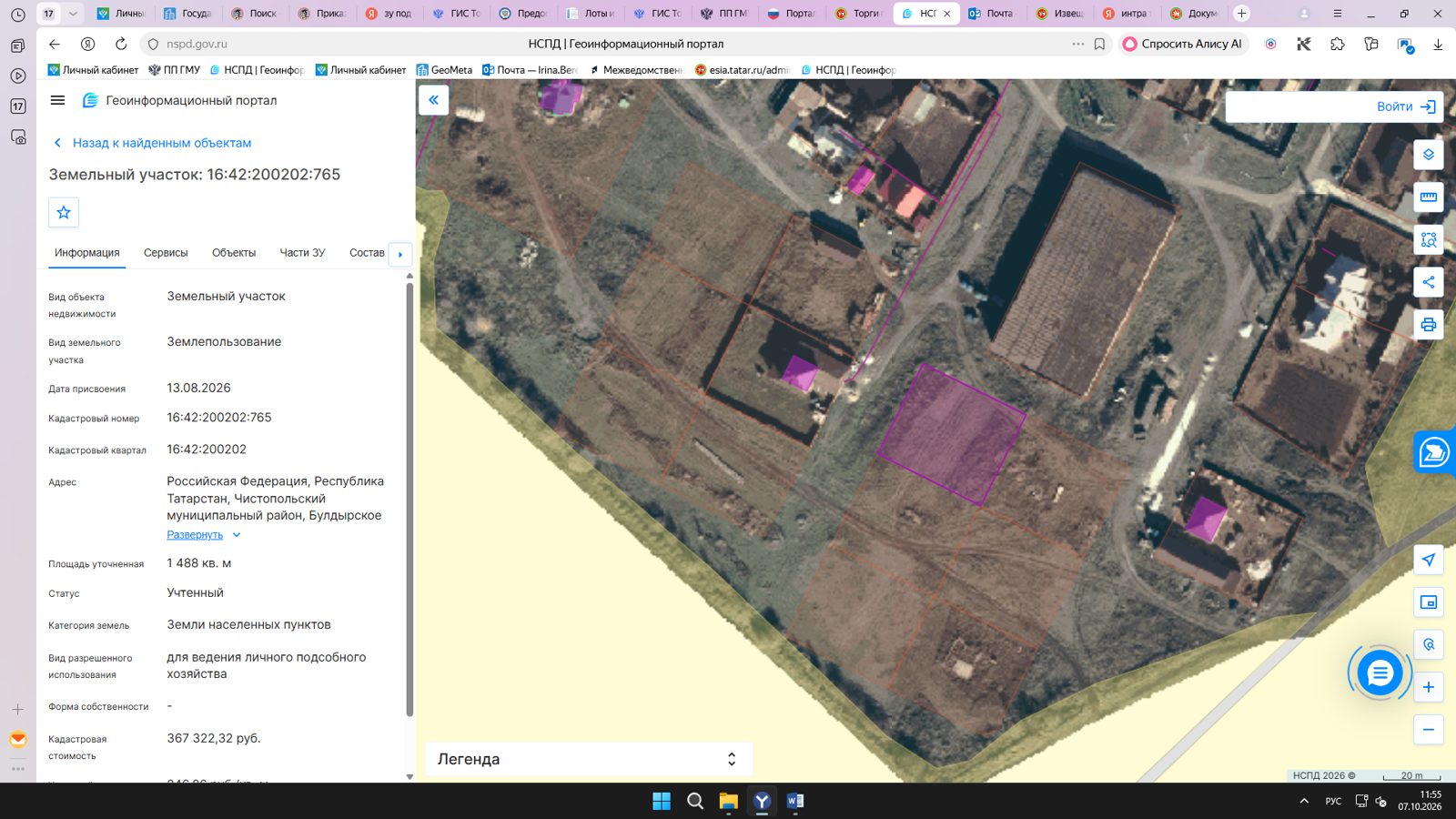The image size is (1456, 819).
Task: Open the GeoMeta bookmark
Action: [x=444, y=70]
